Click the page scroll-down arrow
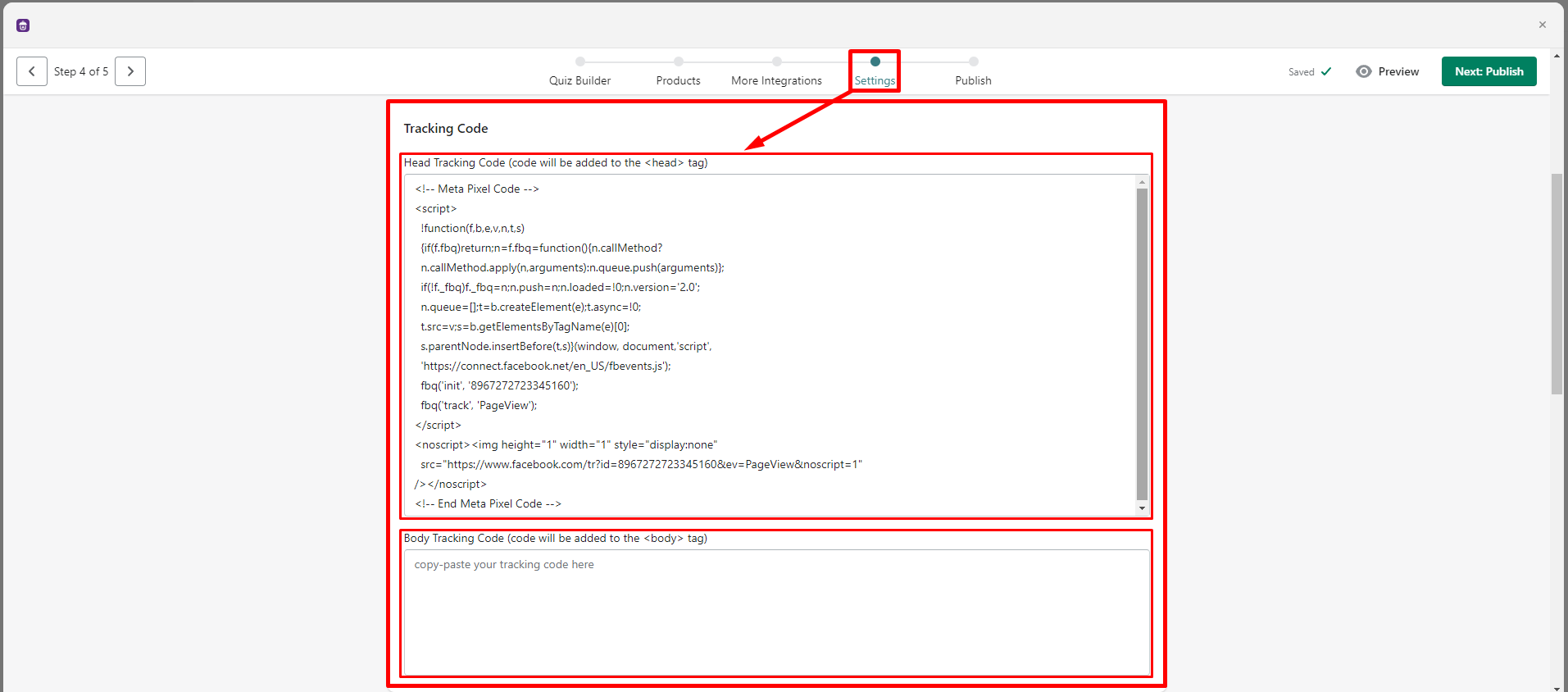Image resolution: width=1568 pixels, height=692 pixels. click(x=1557, y=689)
